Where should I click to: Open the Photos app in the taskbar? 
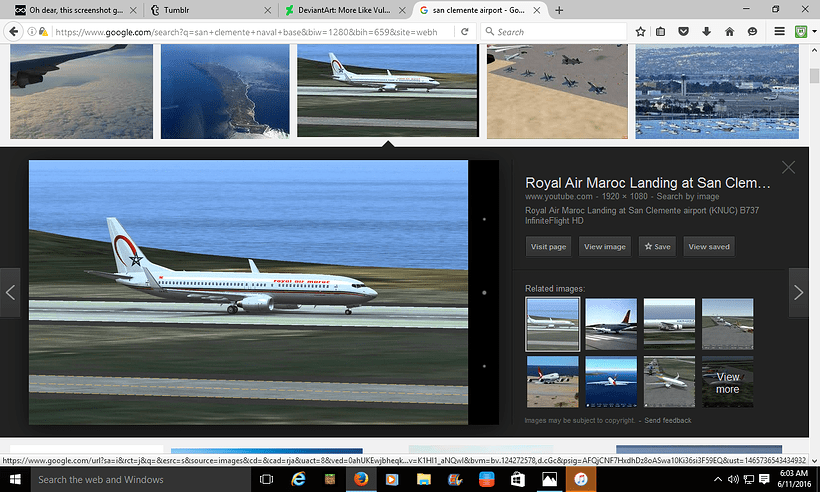tap(549, 479)
